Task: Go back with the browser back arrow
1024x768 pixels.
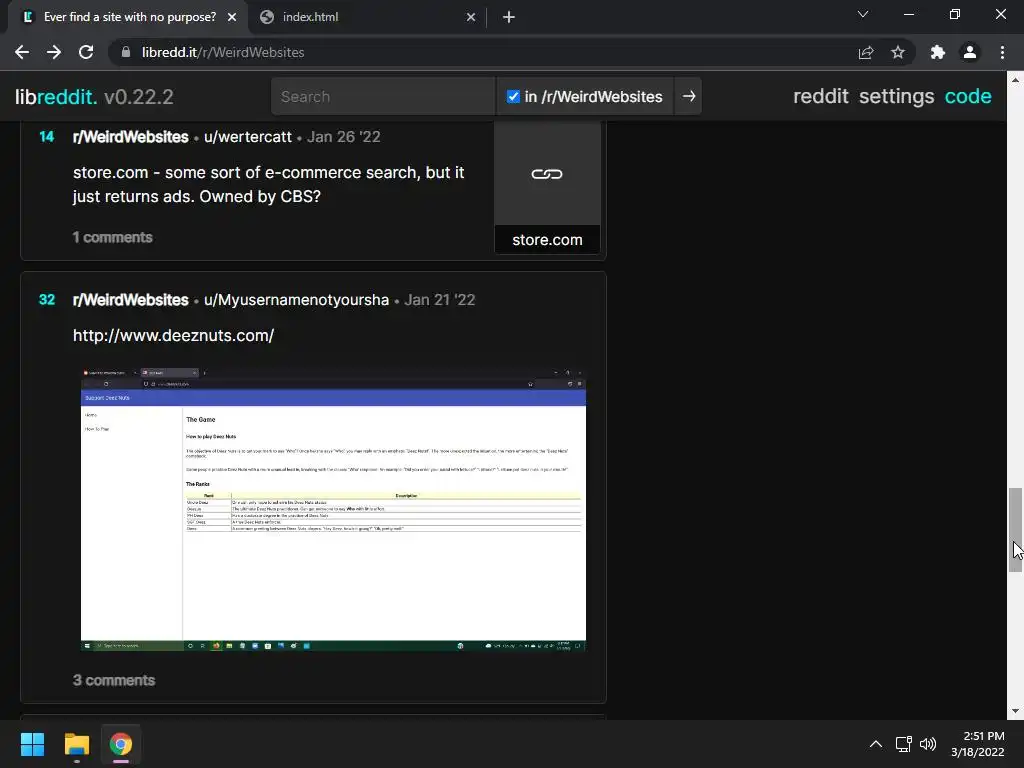Action: click(22, 52)
